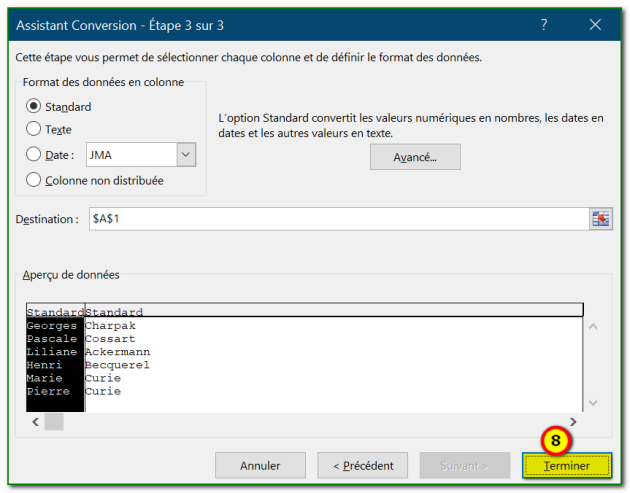This screenshot has width=630, height=493.
Task: Click the up arrow of the preview vertical scrollbar
Action: 594,327
